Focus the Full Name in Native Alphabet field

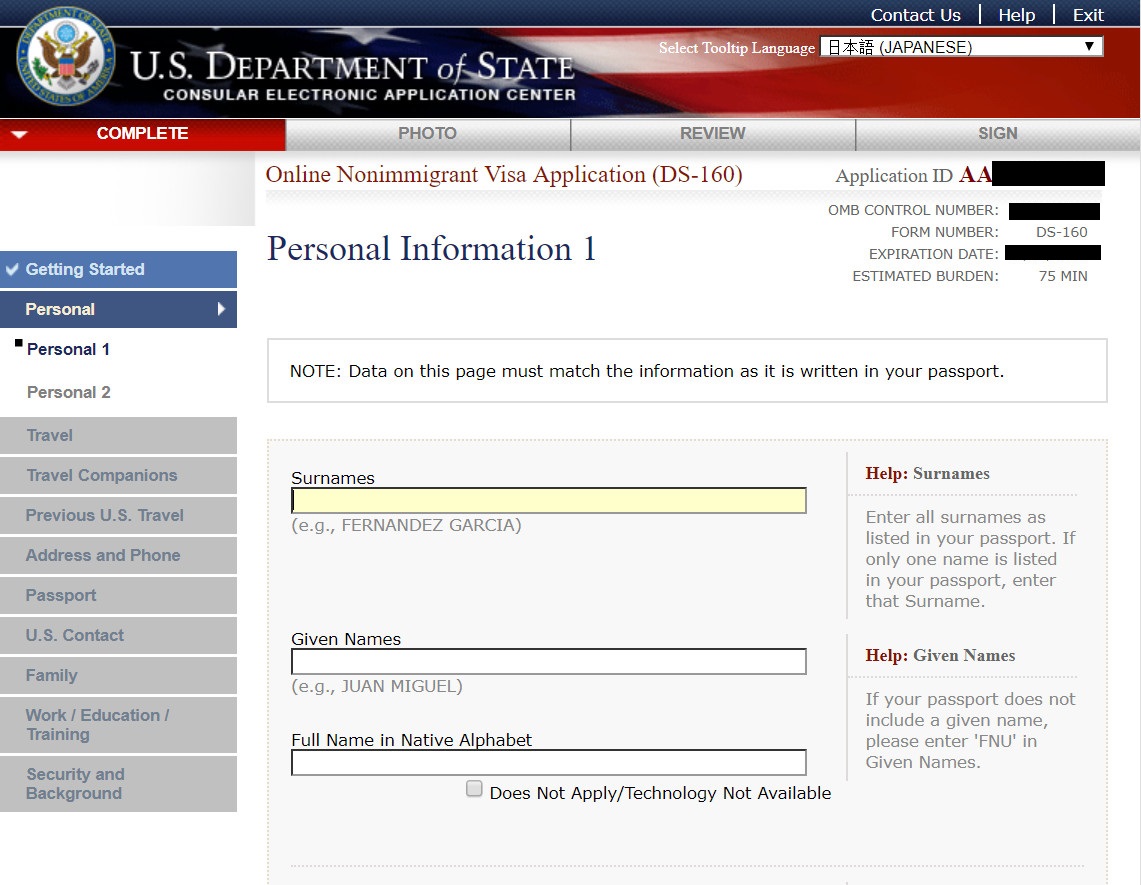click(549, 763)
